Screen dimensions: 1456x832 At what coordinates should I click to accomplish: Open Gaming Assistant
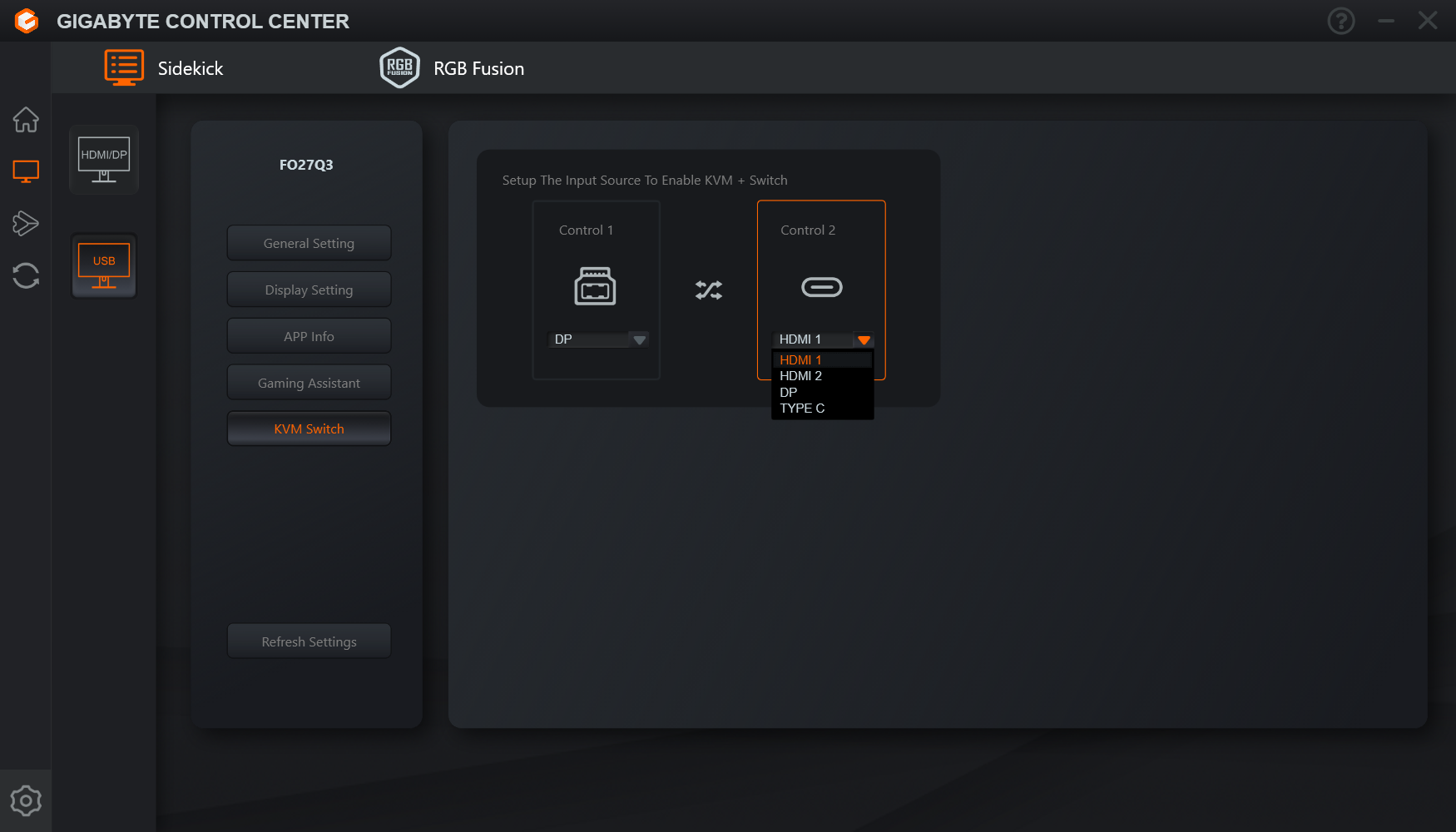click(x=309, y=383)
